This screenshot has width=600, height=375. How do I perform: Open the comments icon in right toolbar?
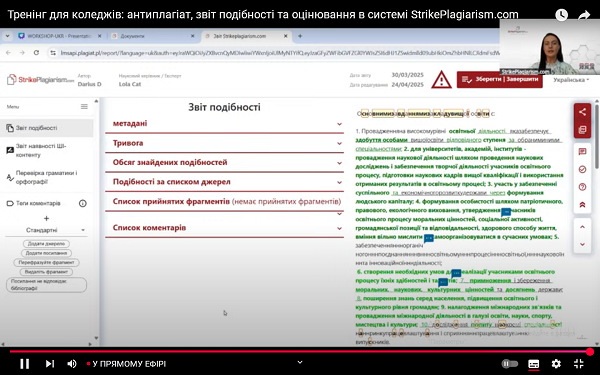(x=582, y=152)
